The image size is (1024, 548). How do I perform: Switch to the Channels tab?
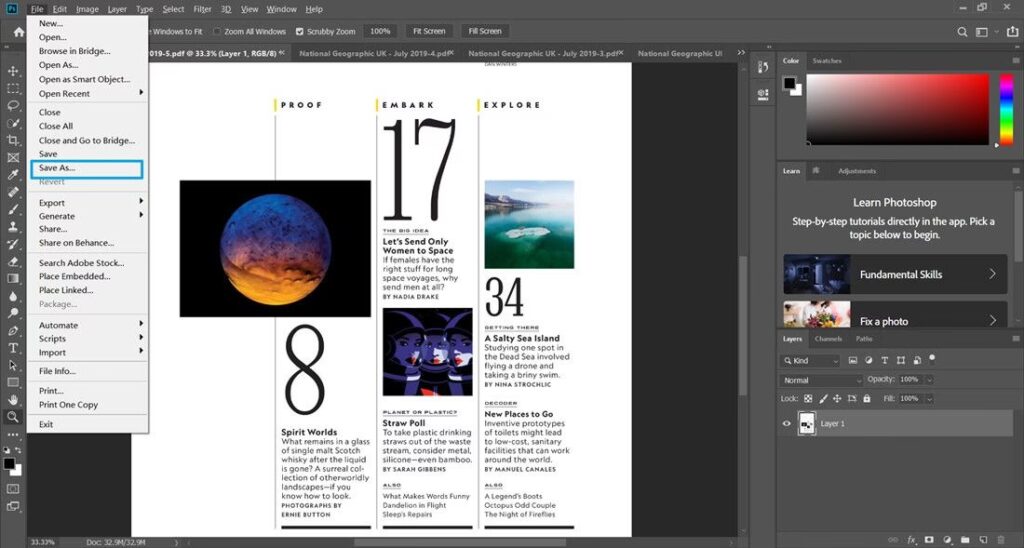pos(828,339)
